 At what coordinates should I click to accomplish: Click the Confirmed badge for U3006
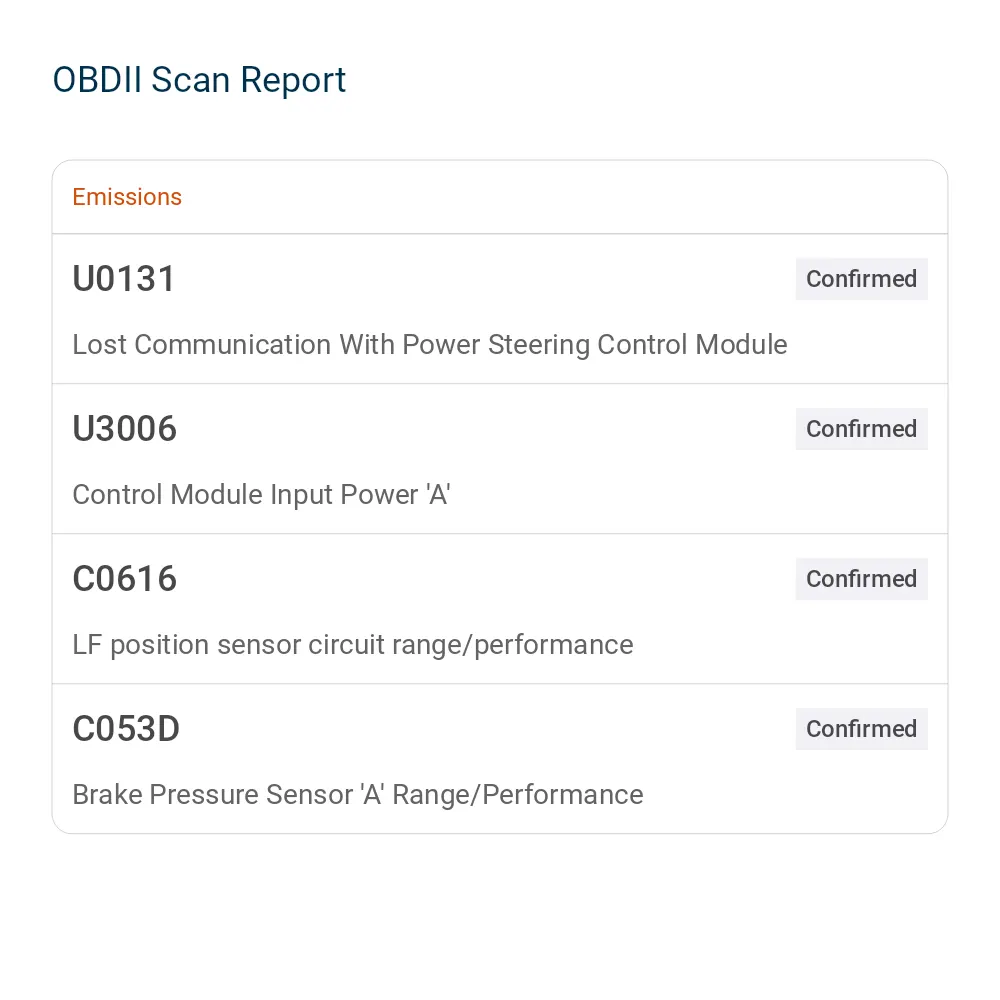861,429
